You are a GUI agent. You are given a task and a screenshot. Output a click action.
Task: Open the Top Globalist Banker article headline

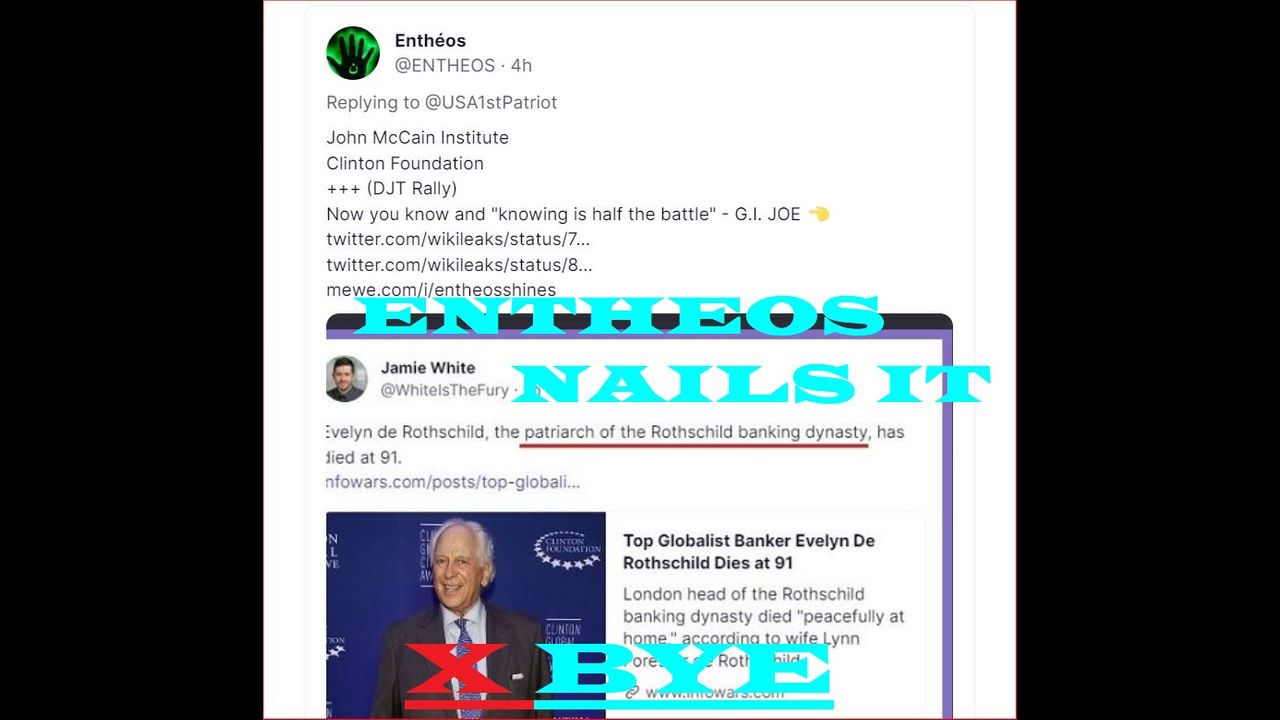click(x=749, y=551)
